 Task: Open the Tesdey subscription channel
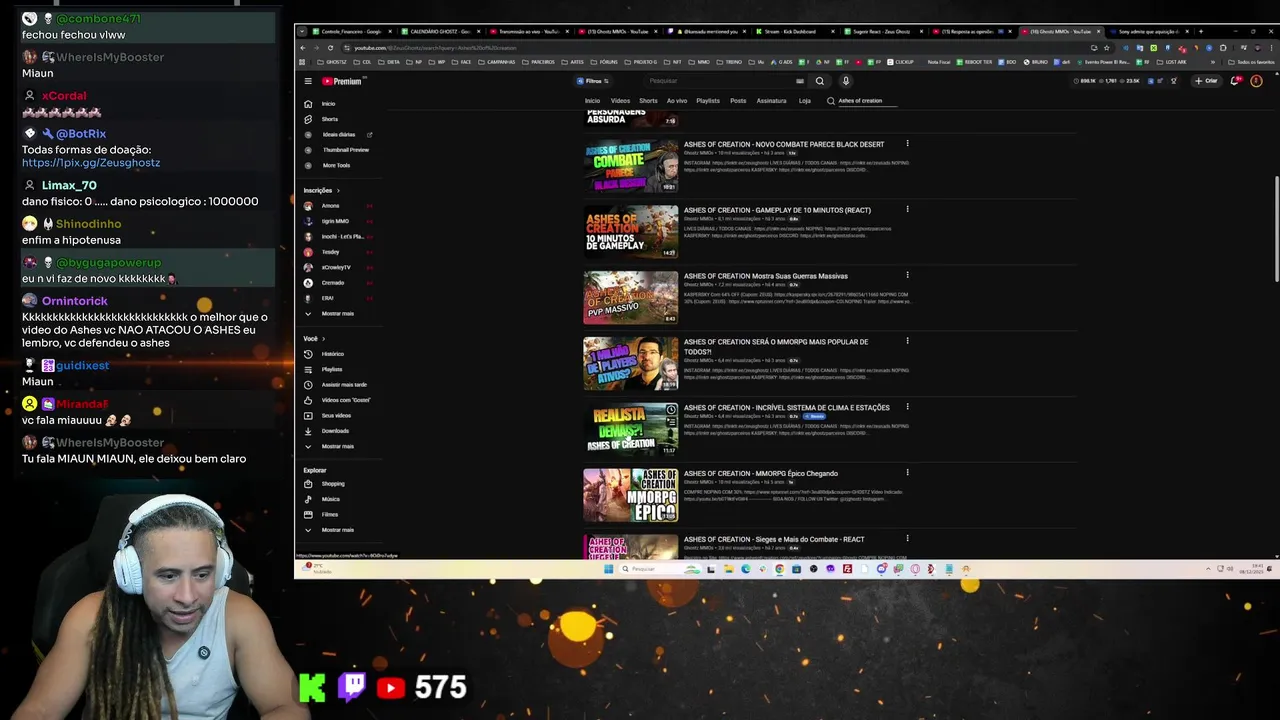[x=330, y=252]
